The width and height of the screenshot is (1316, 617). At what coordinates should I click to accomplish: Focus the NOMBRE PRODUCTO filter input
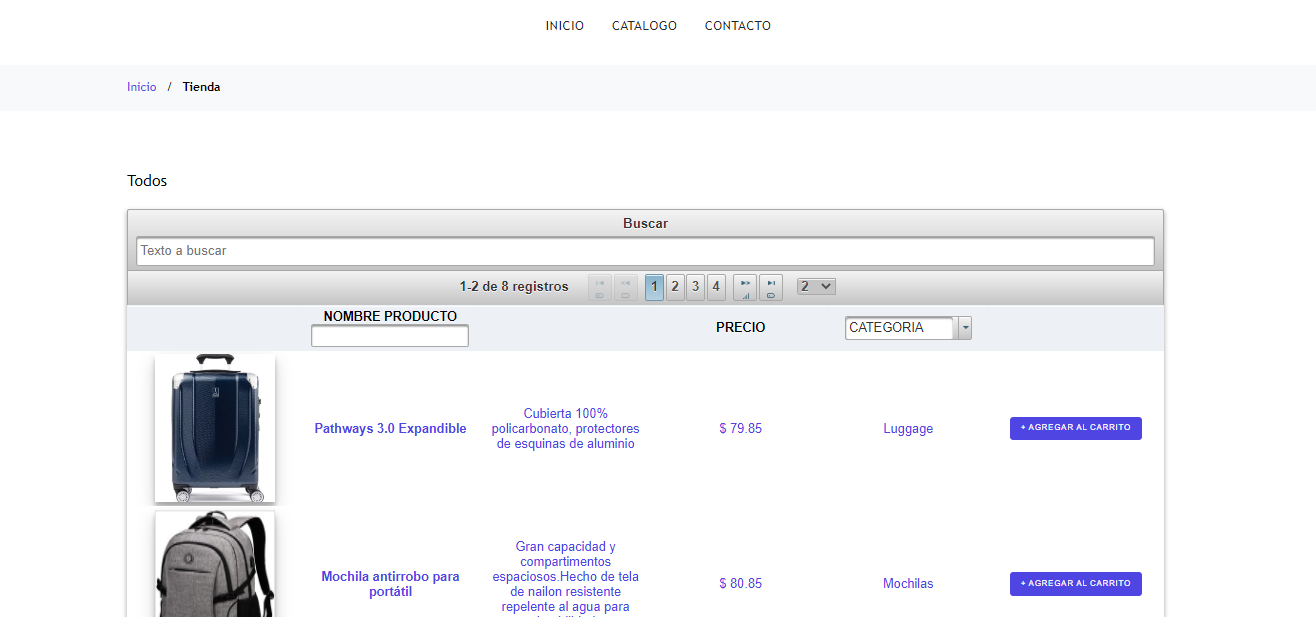click(390, 337)
